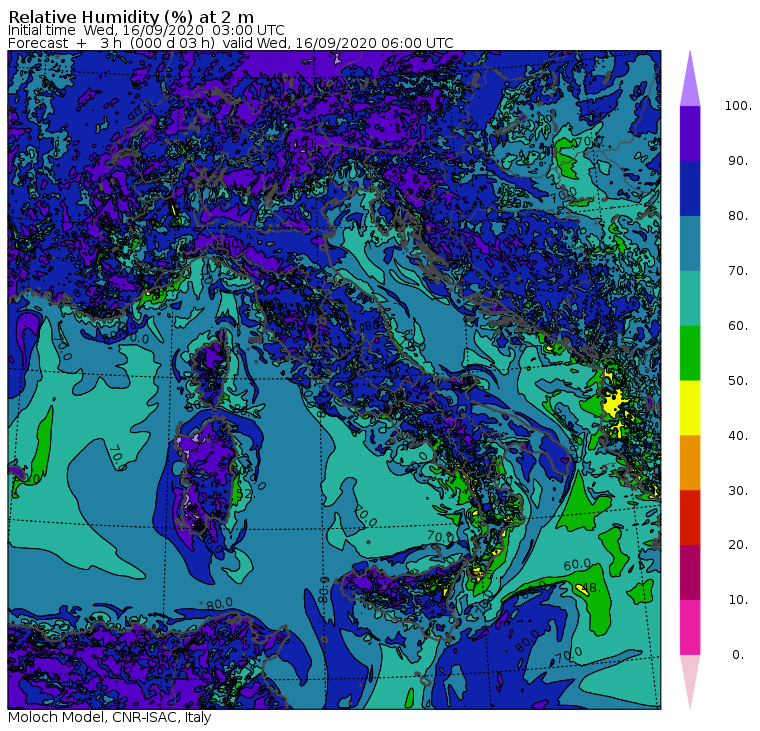The height and width of the screenshot is (731, 760).
Task: Click the '52.' value label east of Sardinia
Action: pyautogui.click(x=246, y=494)
